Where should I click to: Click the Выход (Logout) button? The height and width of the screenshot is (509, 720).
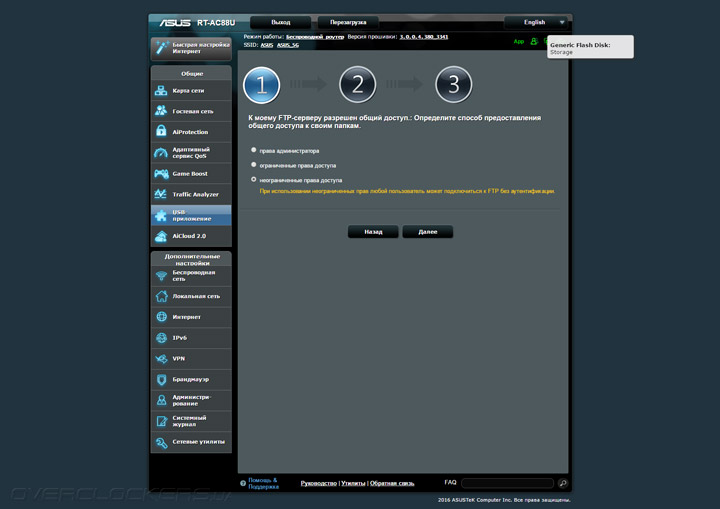pos(281,22)
